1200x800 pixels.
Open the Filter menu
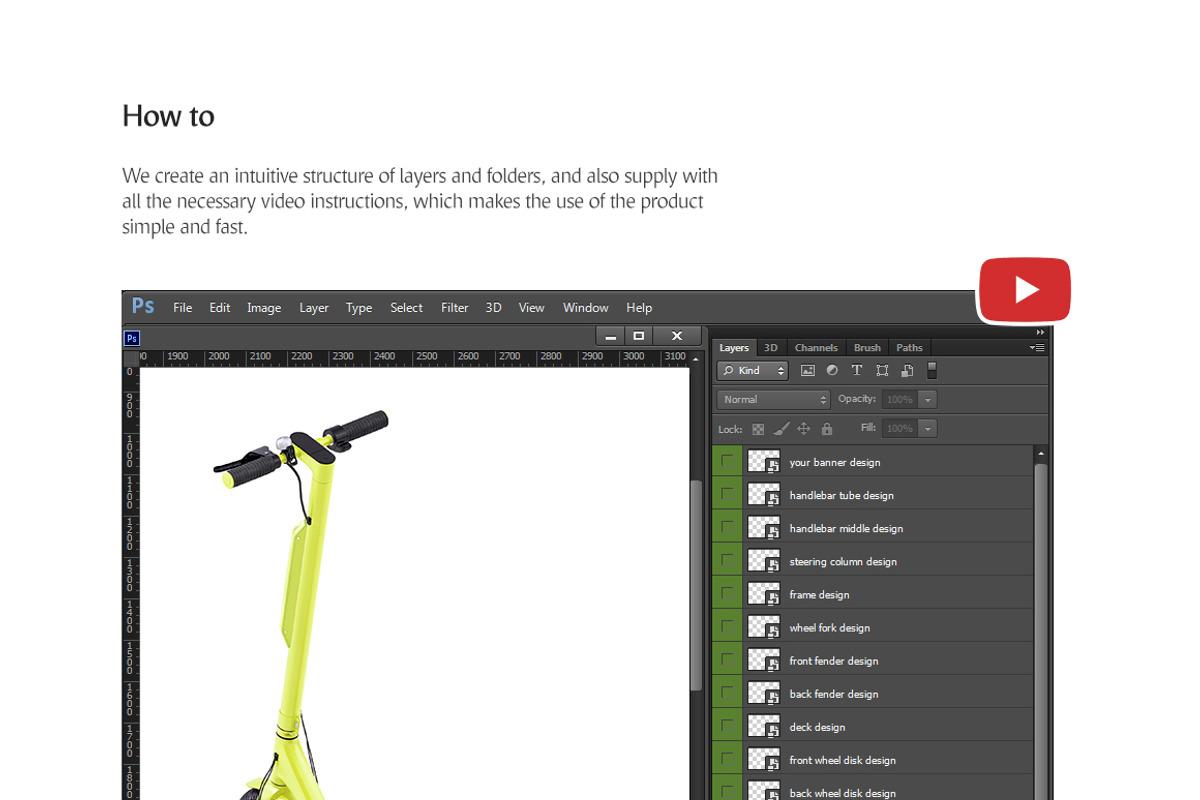pyautogui.click(x=455, y=308)
